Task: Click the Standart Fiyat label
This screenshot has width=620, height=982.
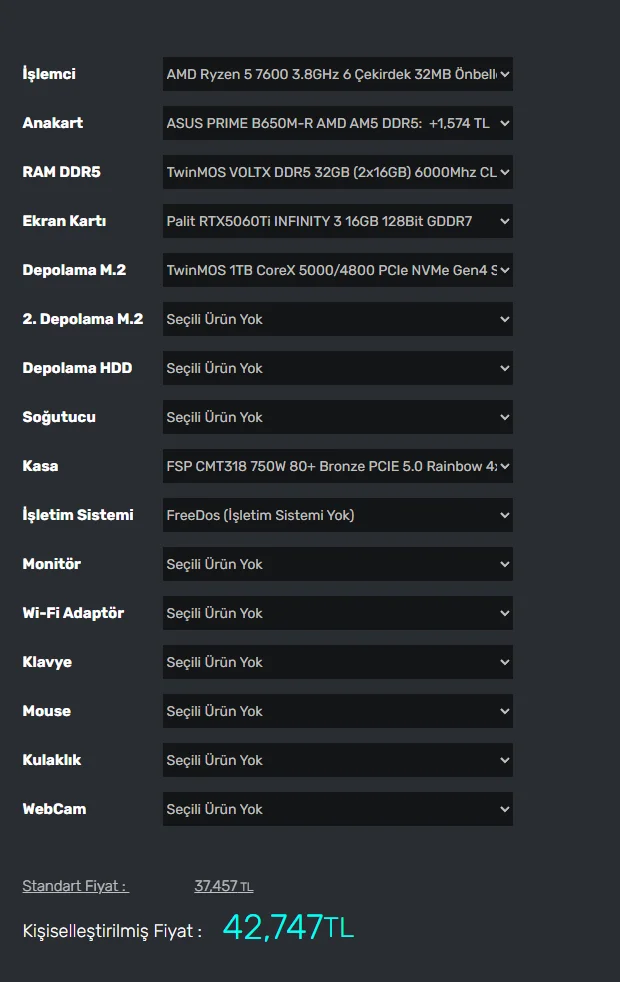Action: point(75,886)
